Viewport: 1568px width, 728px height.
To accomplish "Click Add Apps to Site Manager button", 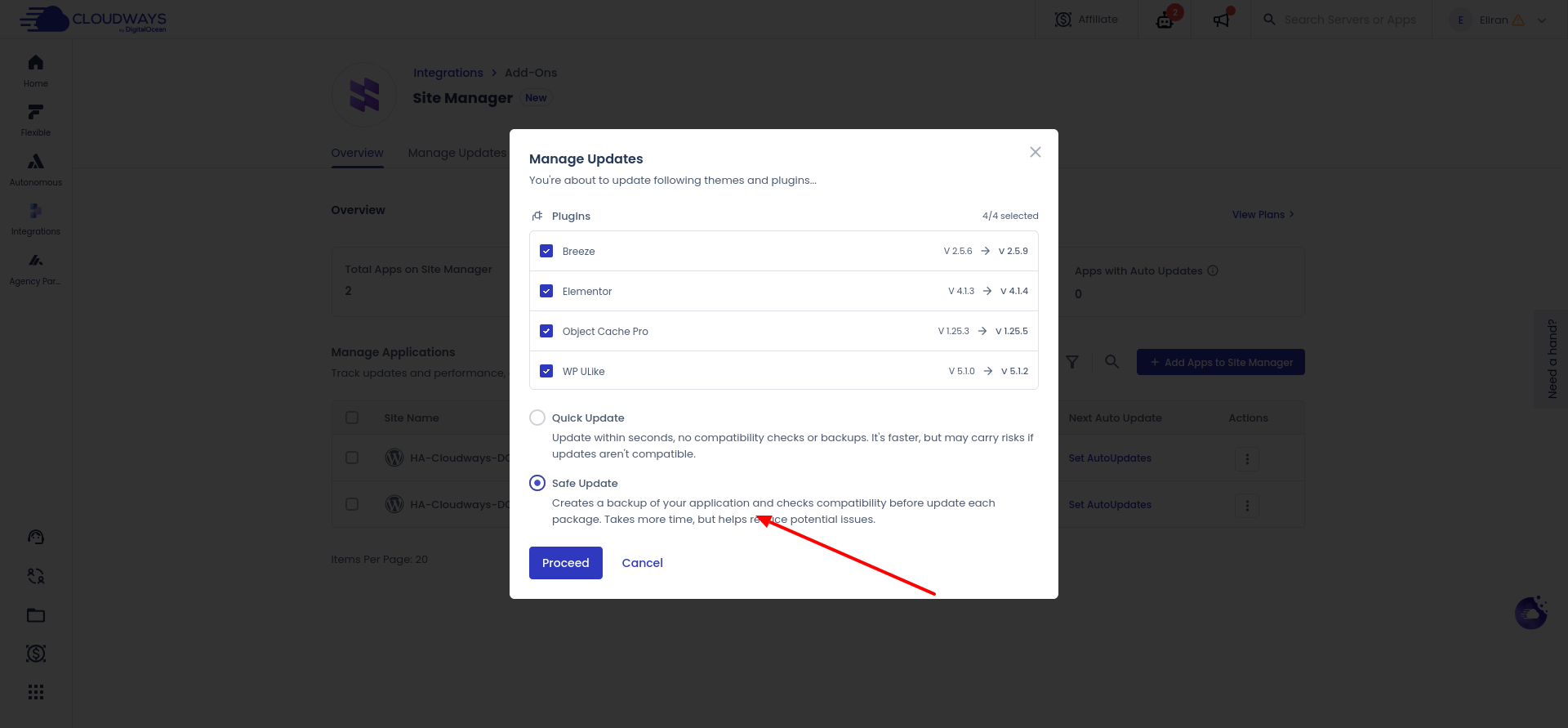I will [x=1221, y=362].
